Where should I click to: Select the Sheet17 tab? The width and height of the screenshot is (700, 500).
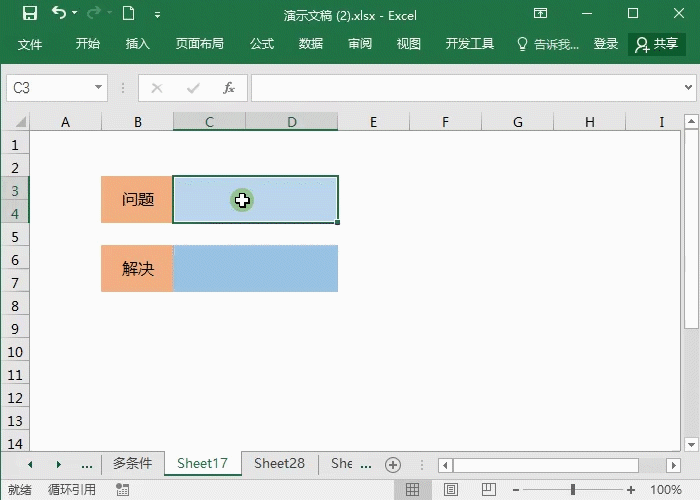(x=202, y=463)
